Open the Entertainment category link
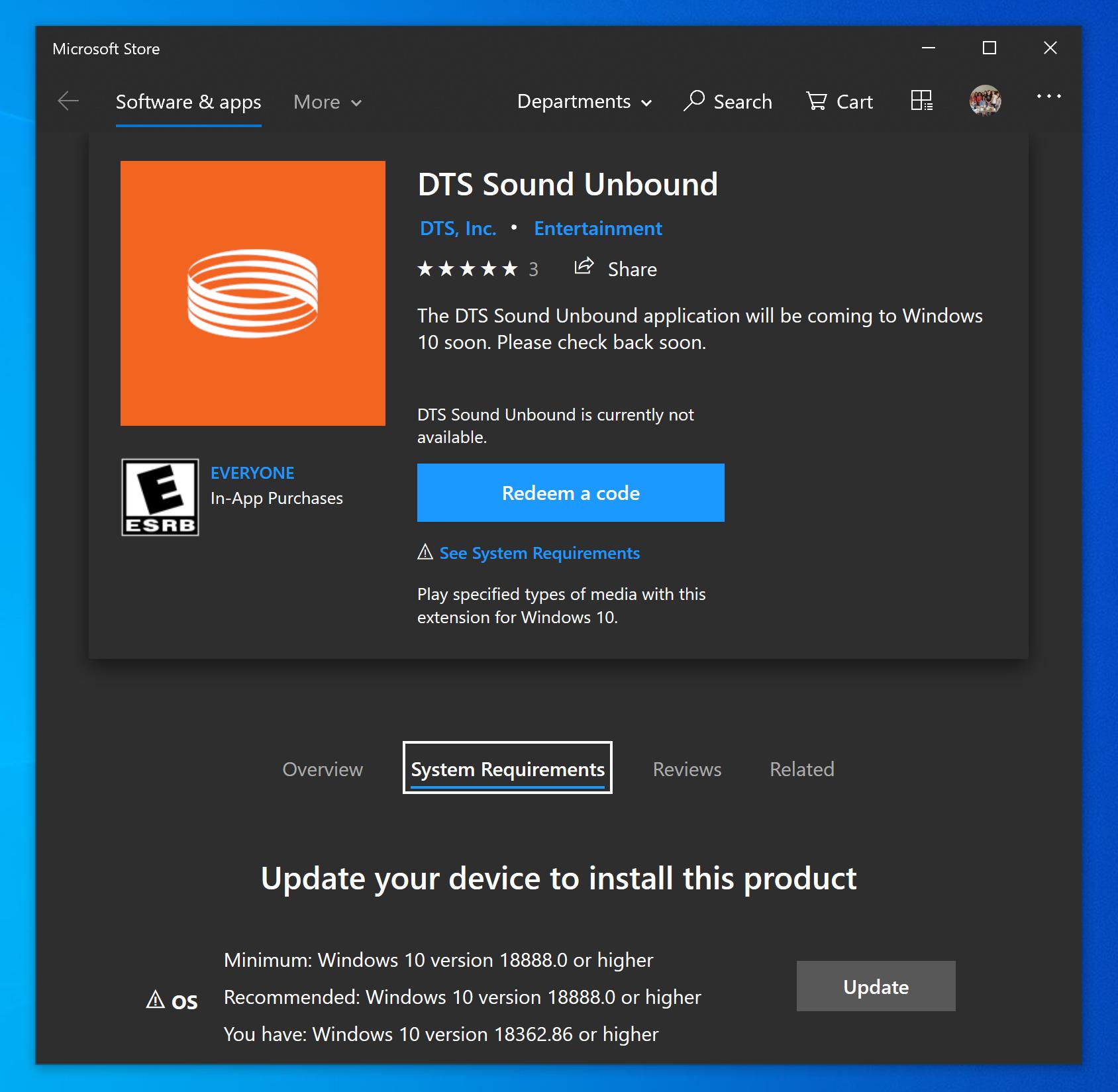Screen dimensions: 1118x1092 (598, 228)
